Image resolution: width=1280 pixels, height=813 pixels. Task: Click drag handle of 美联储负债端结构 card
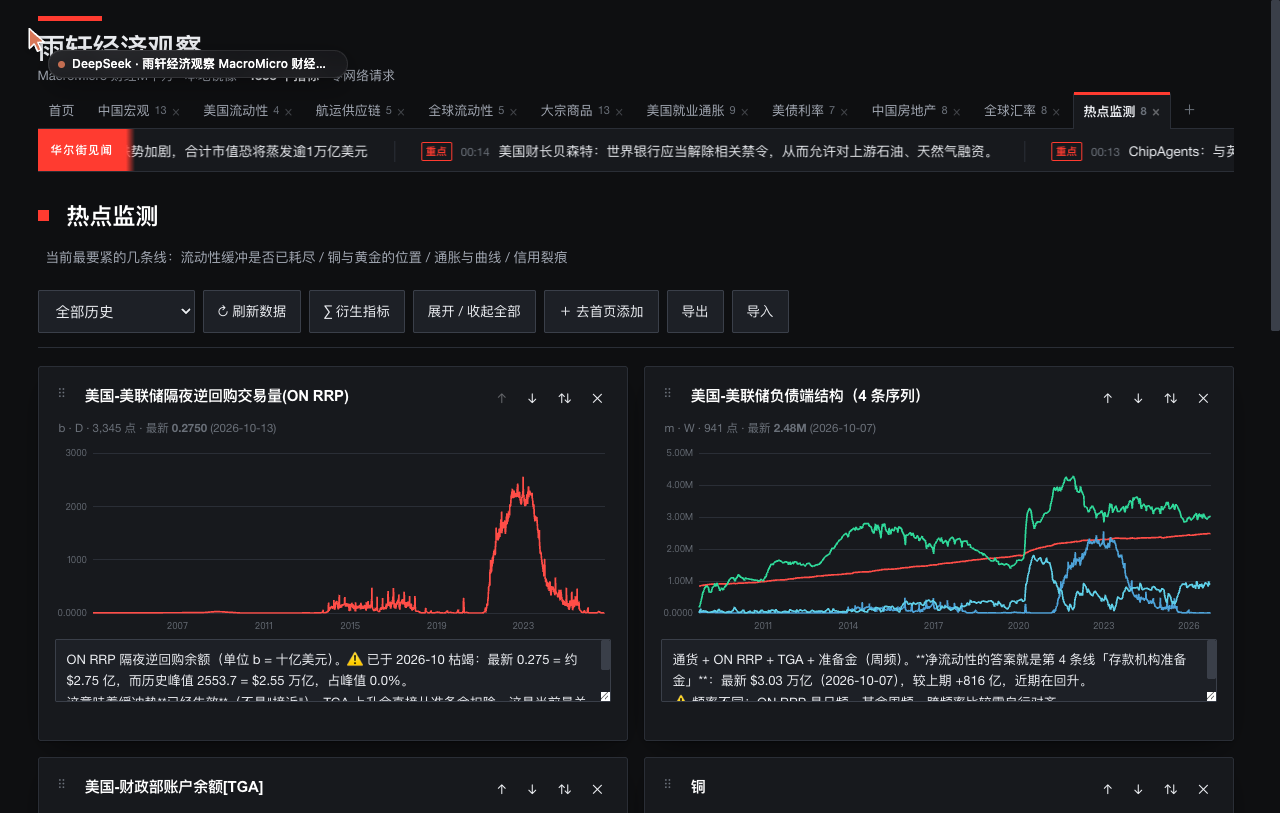tap(667, 393)
